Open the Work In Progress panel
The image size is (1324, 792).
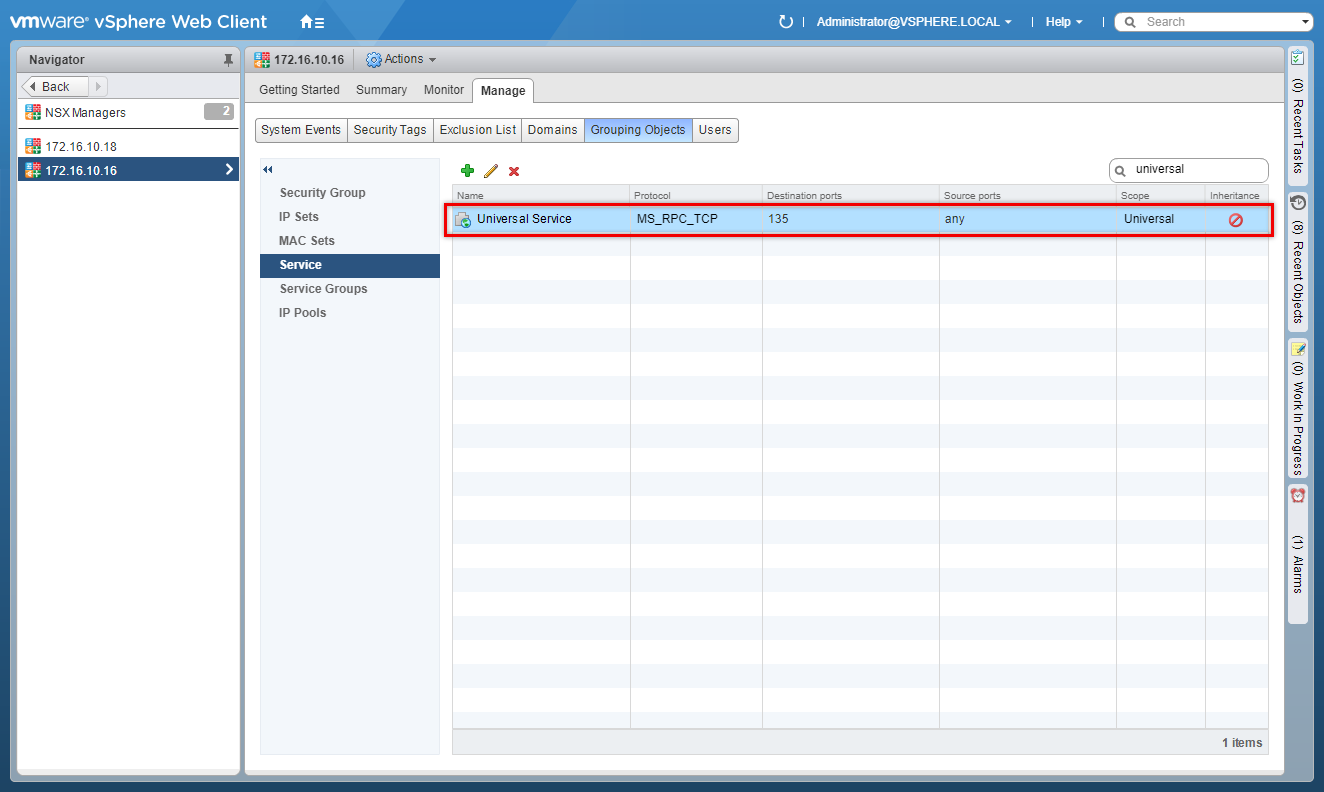tap(1297, 412)
